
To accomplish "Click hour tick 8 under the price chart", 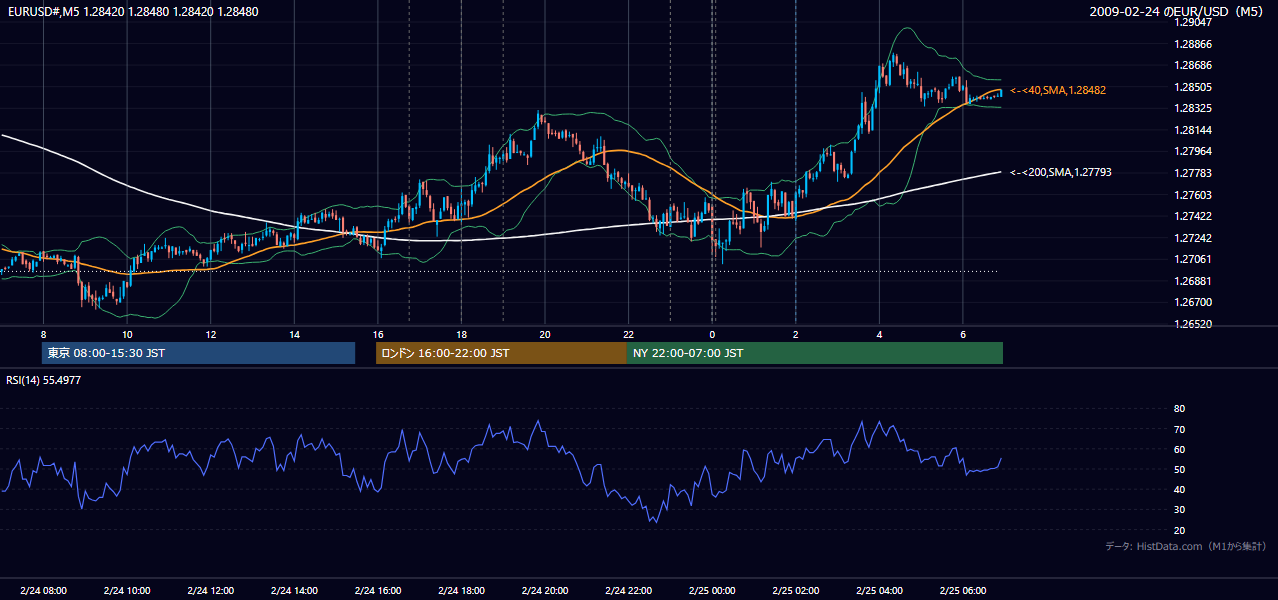I will (x=43, y=334).
